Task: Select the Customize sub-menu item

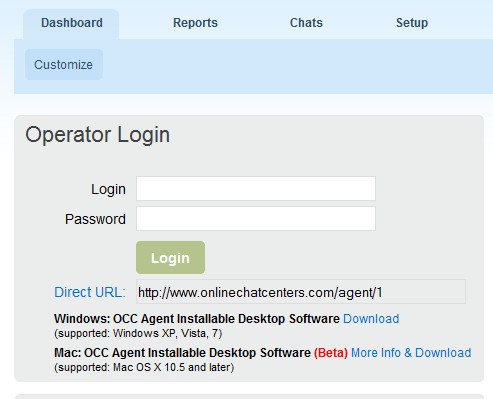Action: [x=63, y=64]
